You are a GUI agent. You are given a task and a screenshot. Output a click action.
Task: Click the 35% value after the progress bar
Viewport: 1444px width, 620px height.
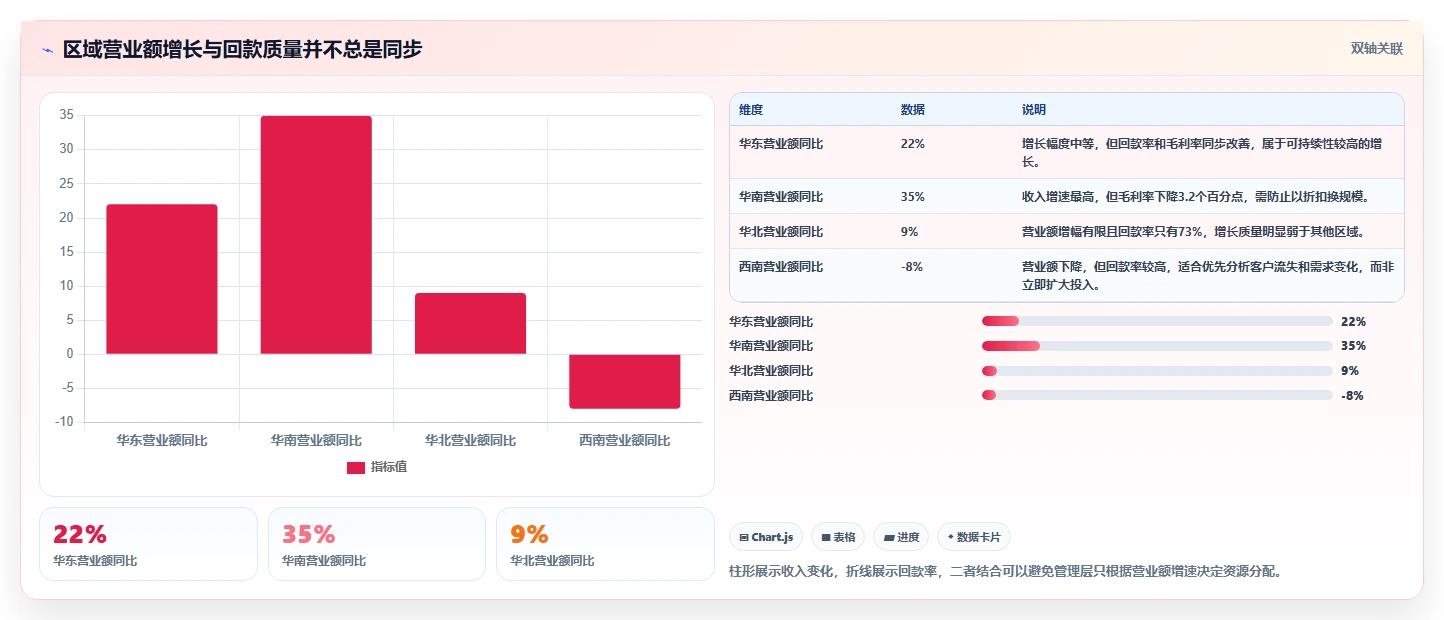click(1353, 346)
